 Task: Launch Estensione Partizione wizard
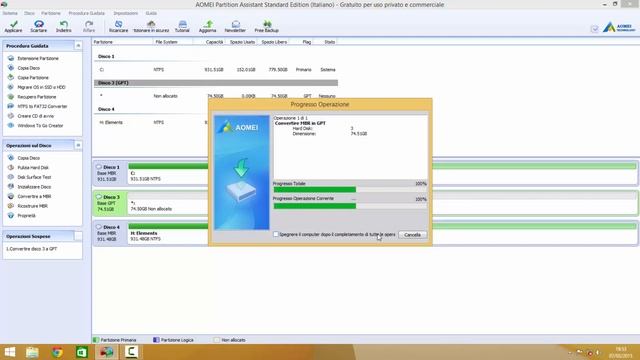click(38, 58)
